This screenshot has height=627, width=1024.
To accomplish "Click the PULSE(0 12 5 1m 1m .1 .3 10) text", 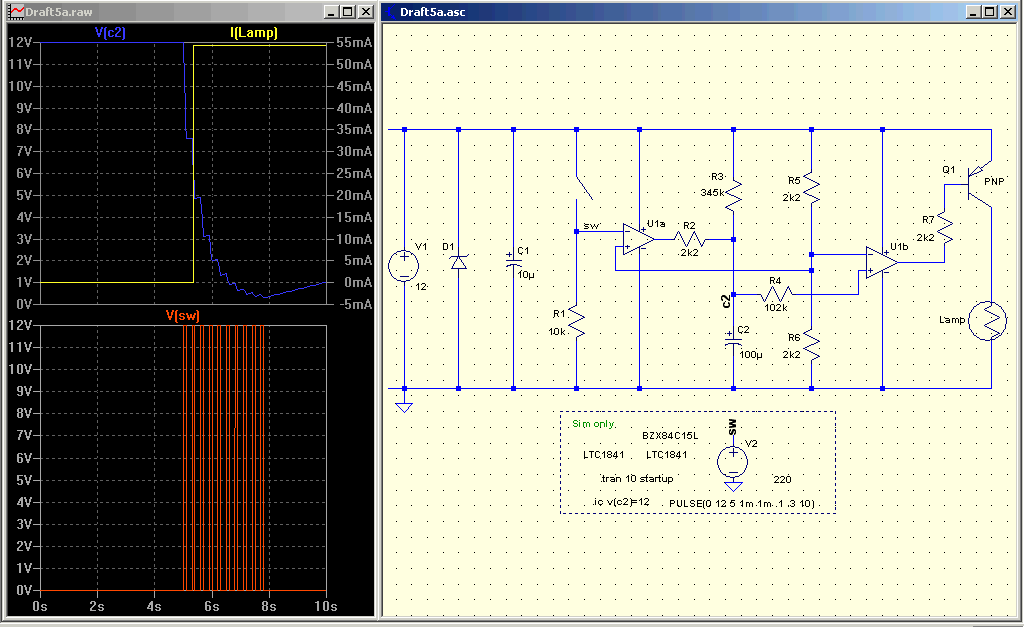I will click(x=742, y=504).
